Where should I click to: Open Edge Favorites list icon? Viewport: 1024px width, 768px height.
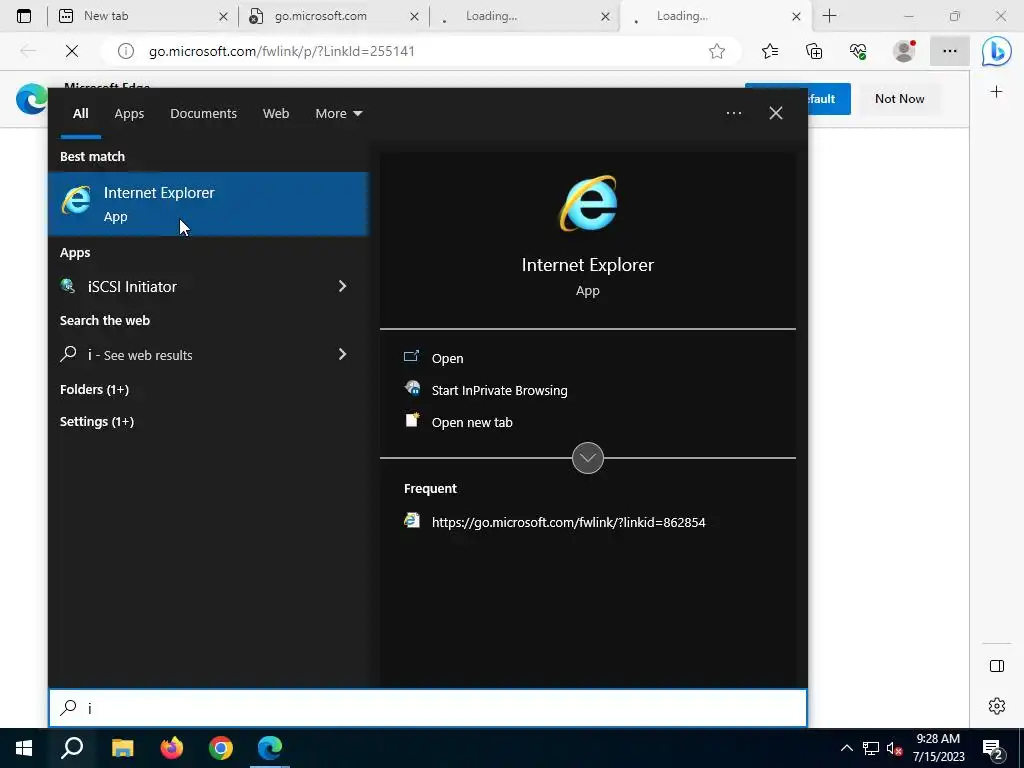[770, 51]
